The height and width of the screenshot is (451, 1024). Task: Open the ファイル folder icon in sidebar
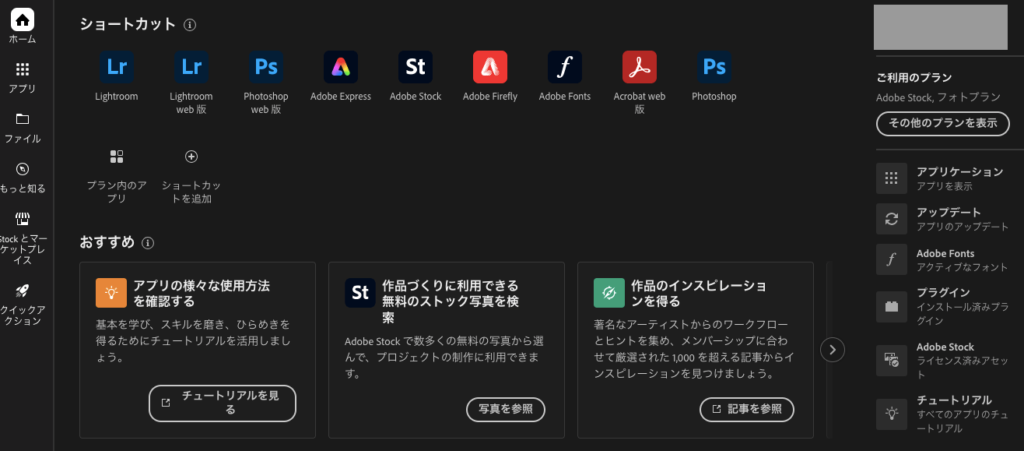coord(22,119)
